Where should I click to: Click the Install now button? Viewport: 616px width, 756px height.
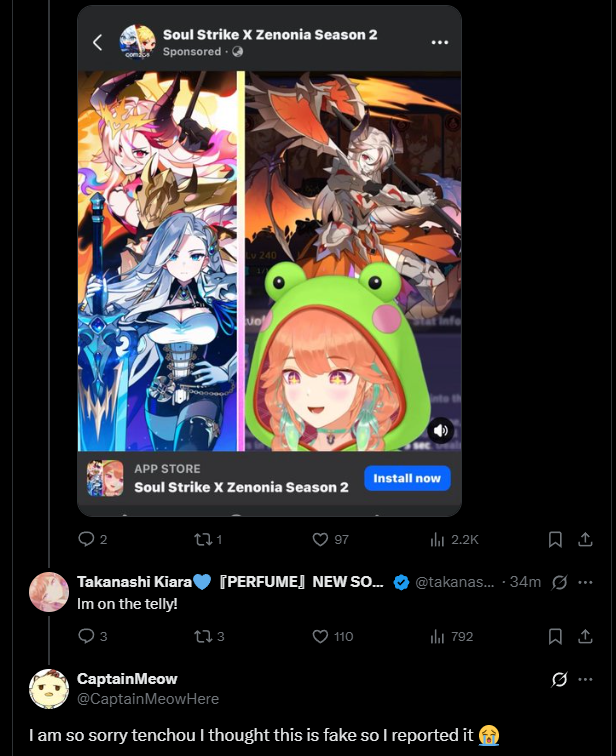(x=407, y=478)
